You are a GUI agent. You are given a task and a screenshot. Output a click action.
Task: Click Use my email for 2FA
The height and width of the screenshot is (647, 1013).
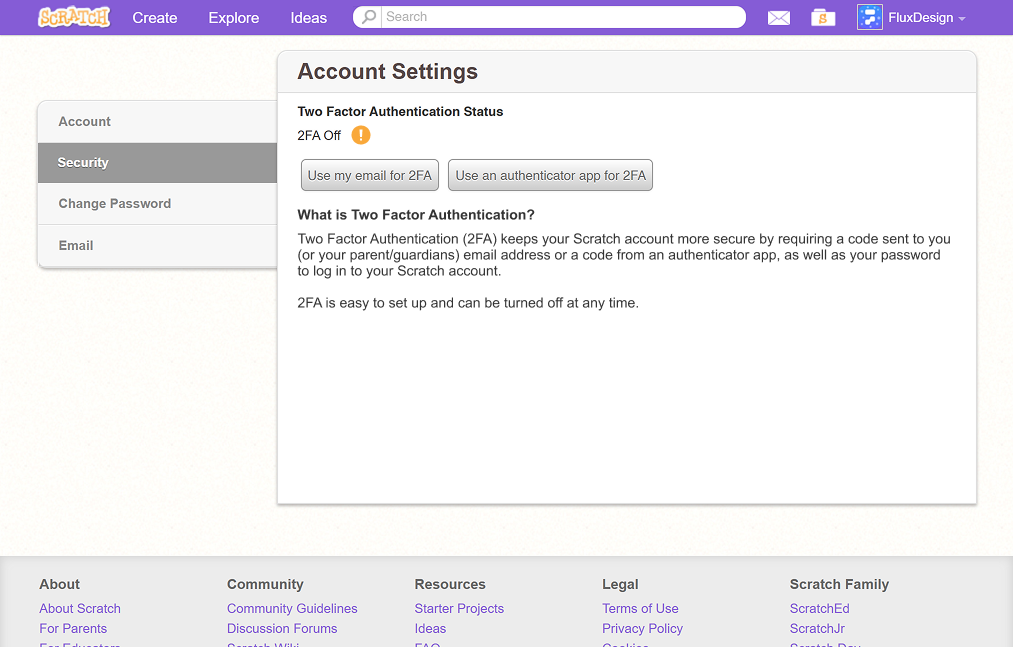tap(370, 175)
